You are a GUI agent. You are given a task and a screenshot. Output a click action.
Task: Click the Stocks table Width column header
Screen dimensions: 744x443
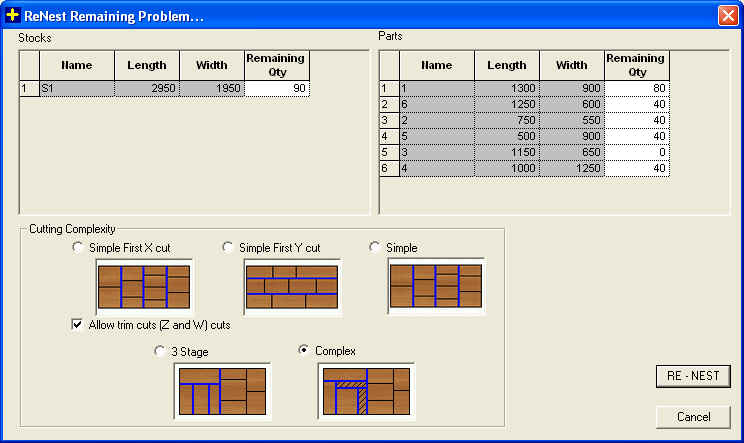click(x=212, y=66)
